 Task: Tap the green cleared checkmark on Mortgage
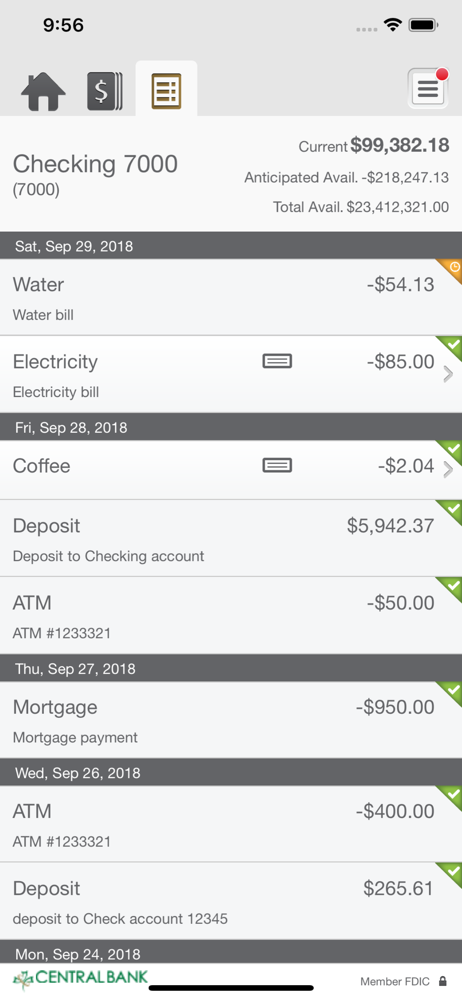click(x=452, y=691)
